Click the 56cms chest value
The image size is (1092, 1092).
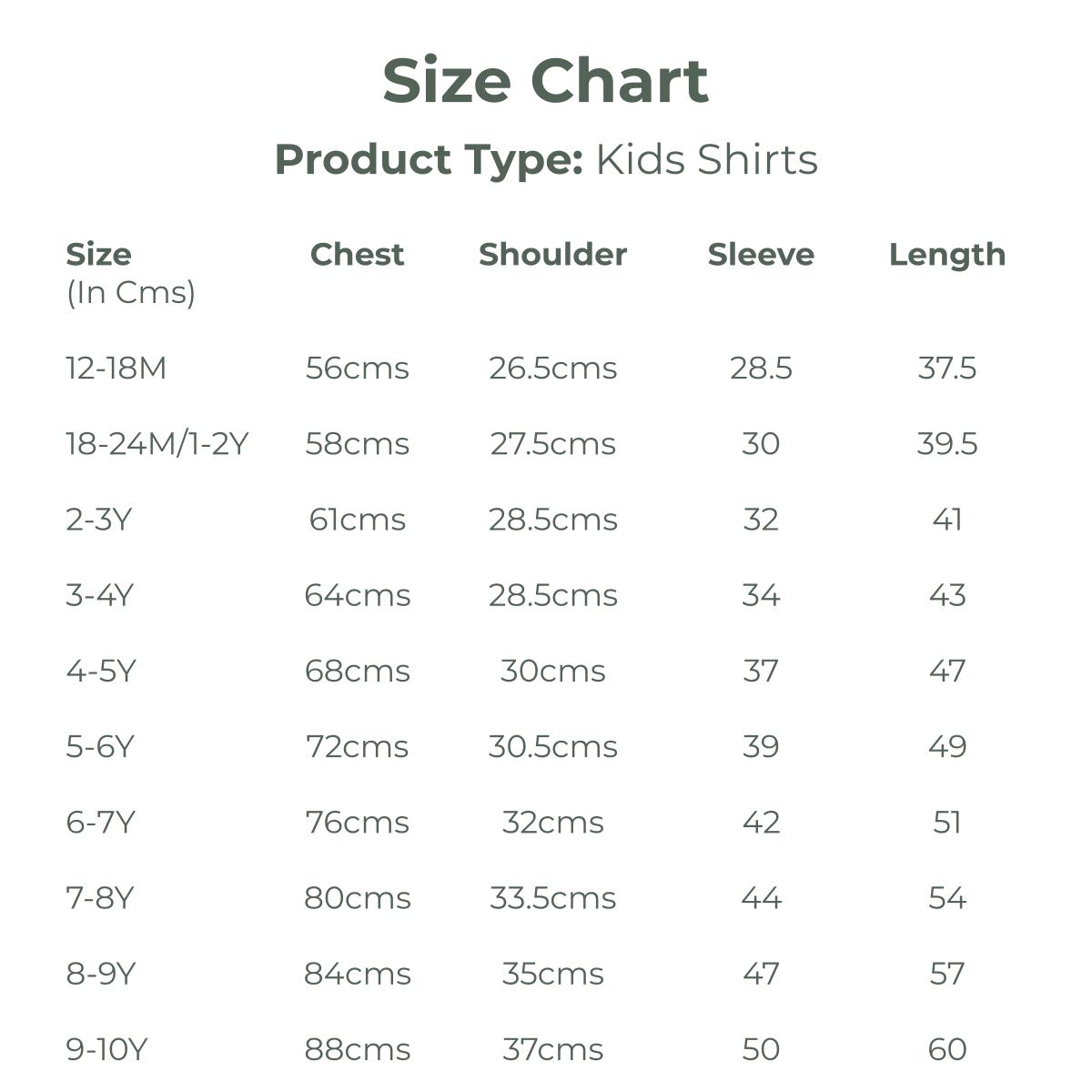(357, 369)
